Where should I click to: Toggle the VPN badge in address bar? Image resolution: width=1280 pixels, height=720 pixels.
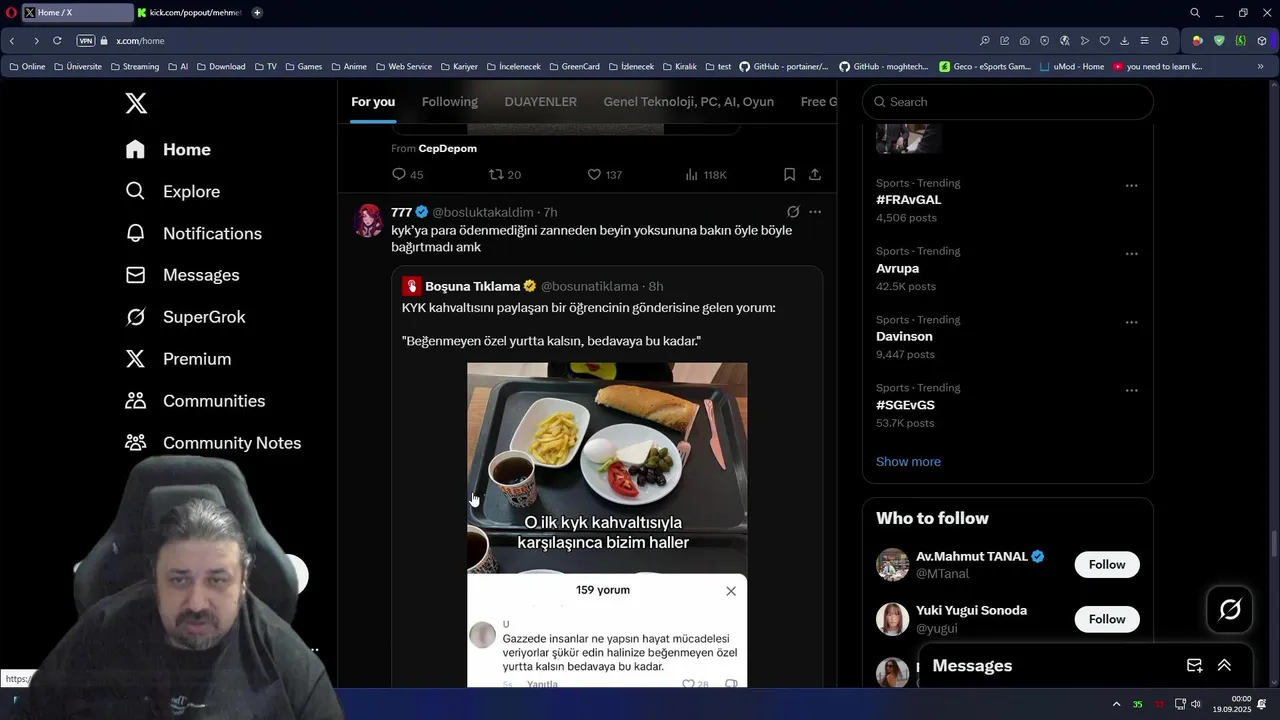pos(86,41)
